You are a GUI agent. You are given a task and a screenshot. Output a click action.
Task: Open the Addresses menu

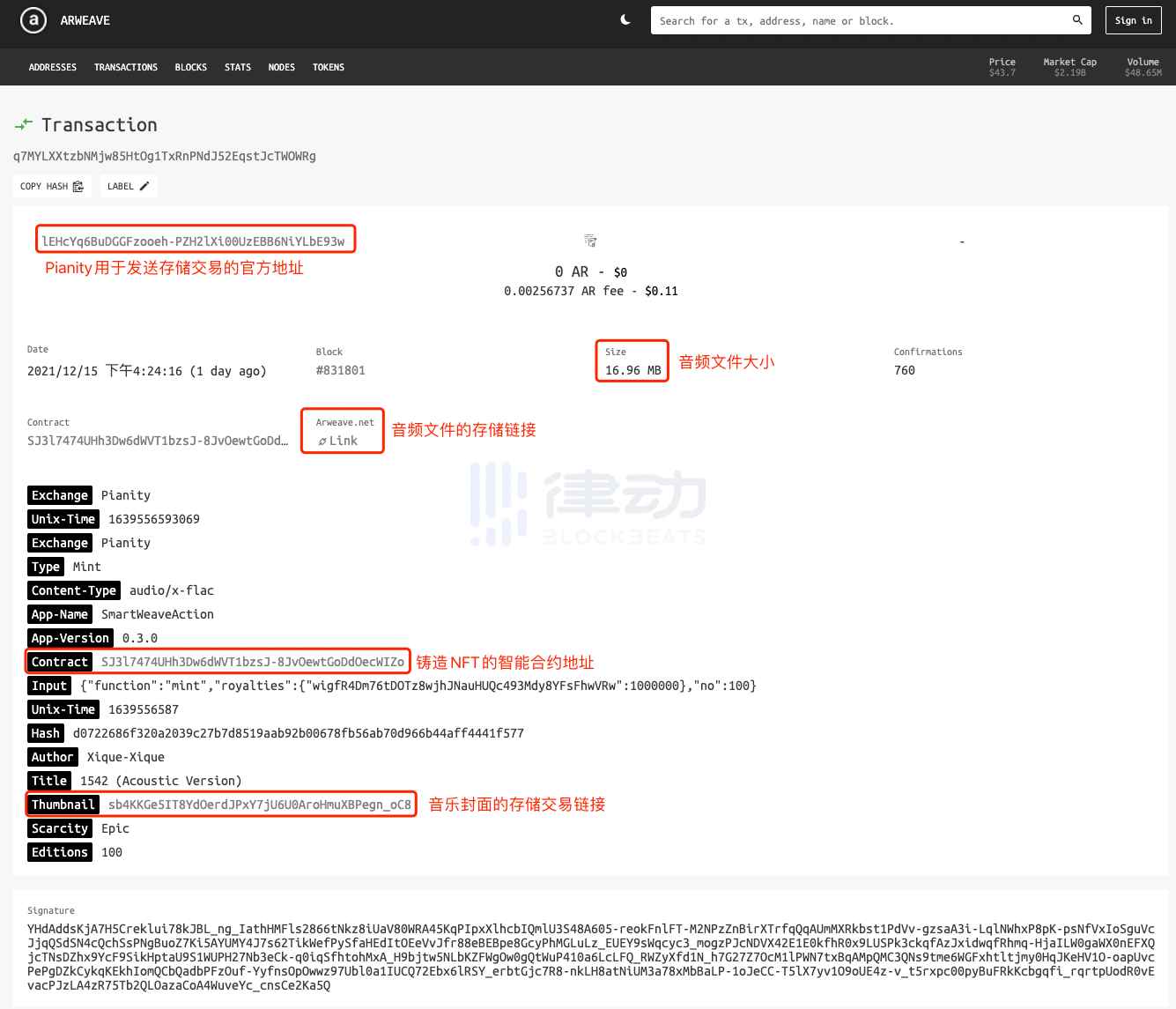pyautogui.click(x=53, y=67)
